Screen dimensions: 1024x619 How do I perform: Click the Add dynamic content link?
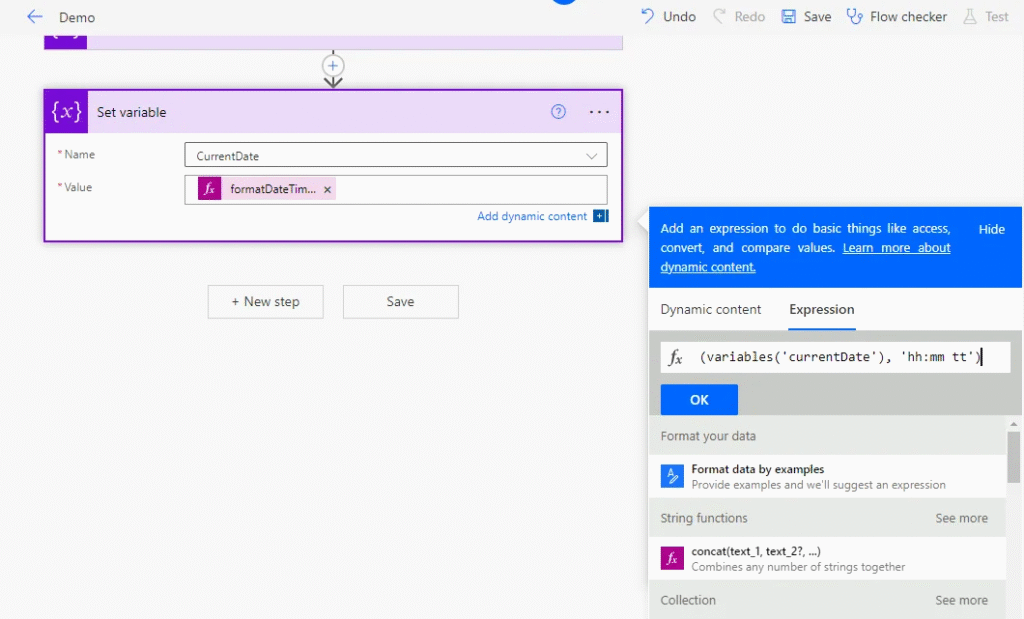(x=532, y=216)
